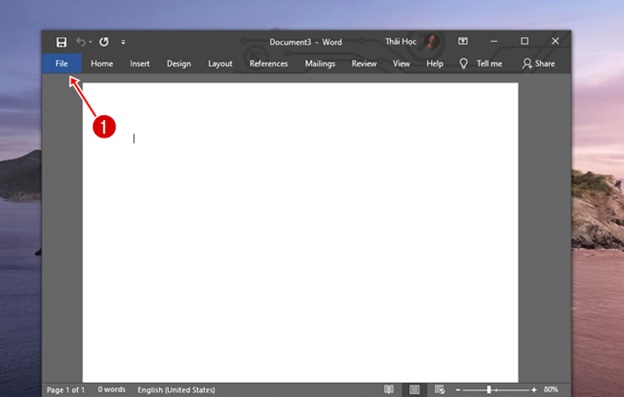
Task: Open the Layout tab
Action: pos(220,64)
